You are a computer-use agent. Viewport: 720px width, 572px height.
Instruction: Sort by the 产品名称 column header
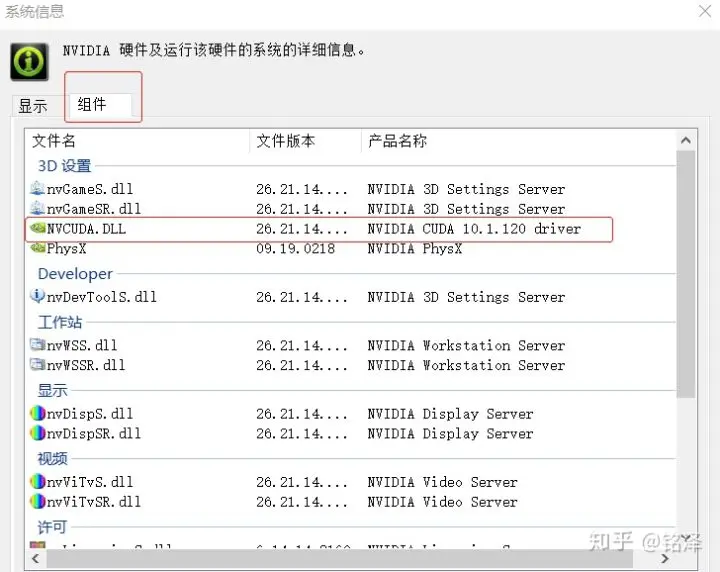pos(518,141)
